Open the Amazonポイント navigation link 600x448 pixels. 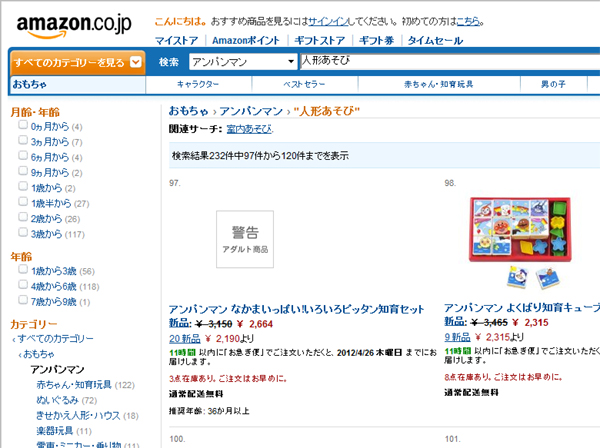coord(246,41)
